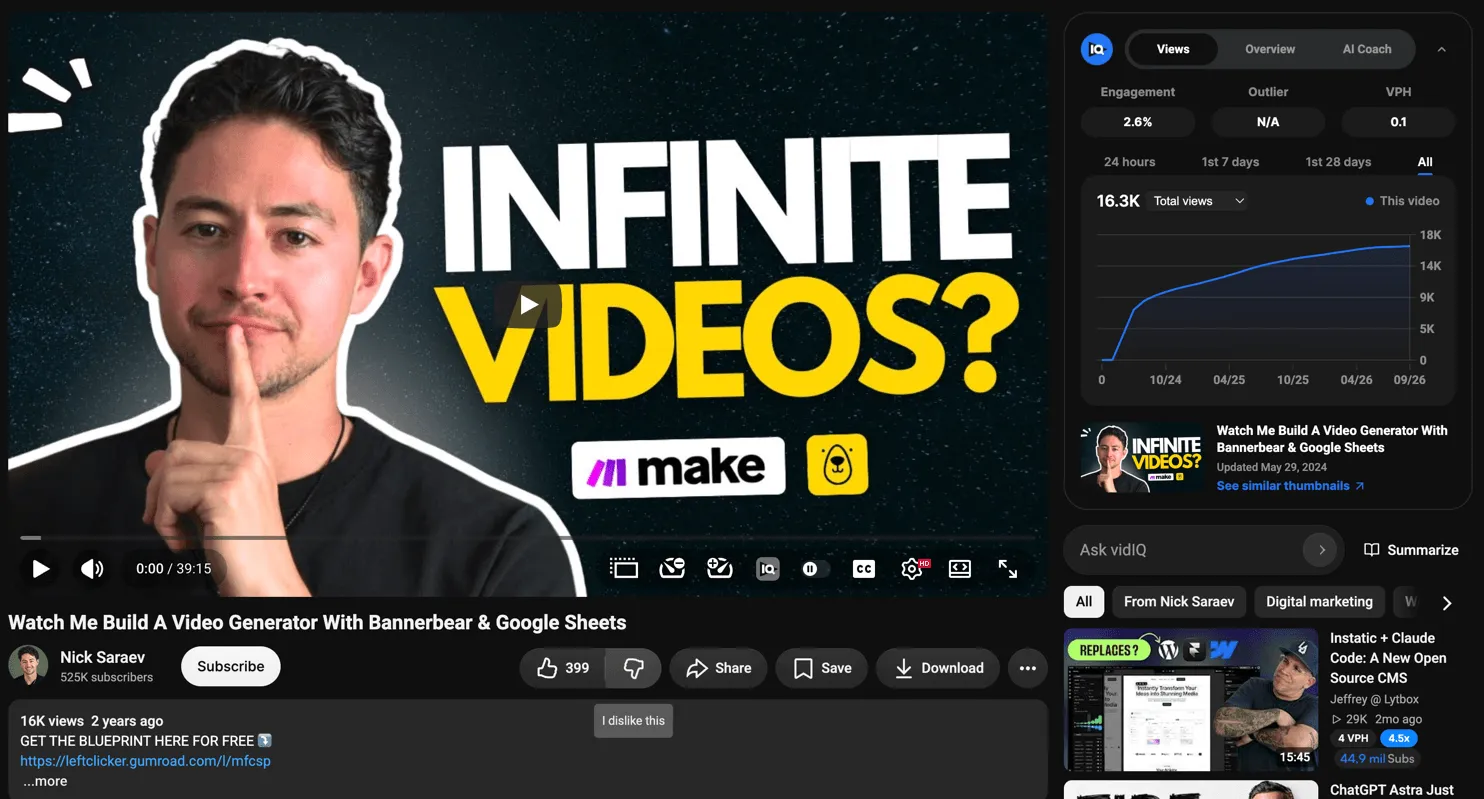The width and height of the screenshot is (1484, 799).
Task: Filter by From Nick Saraev chip
Action: [1179, 601]
